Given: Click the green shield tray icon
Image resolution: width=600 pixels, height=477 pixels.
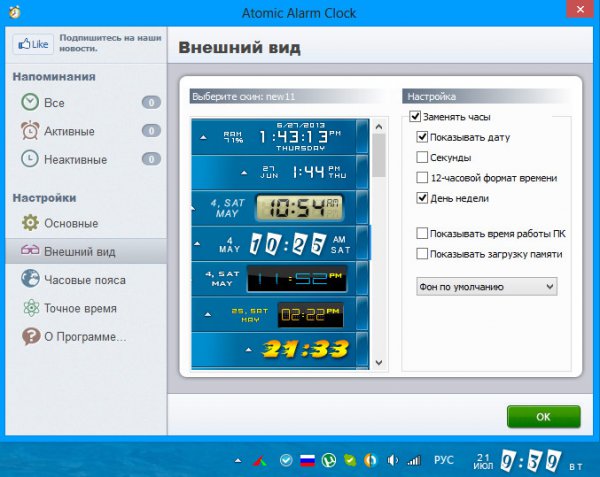Looking at the screenshot, I should (x=350, y=460).
